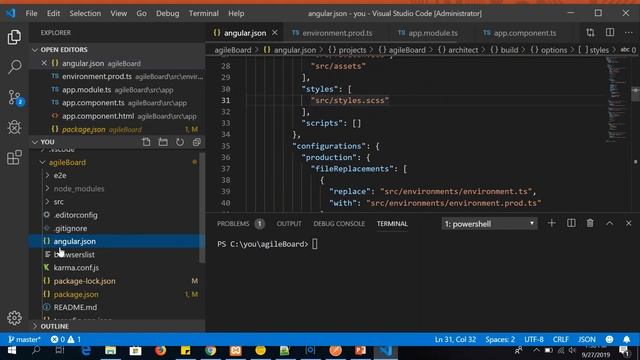Open karma.conf.js in explorer tree
640x360 pixels.
pyautogui.click(x=116, y=268)
